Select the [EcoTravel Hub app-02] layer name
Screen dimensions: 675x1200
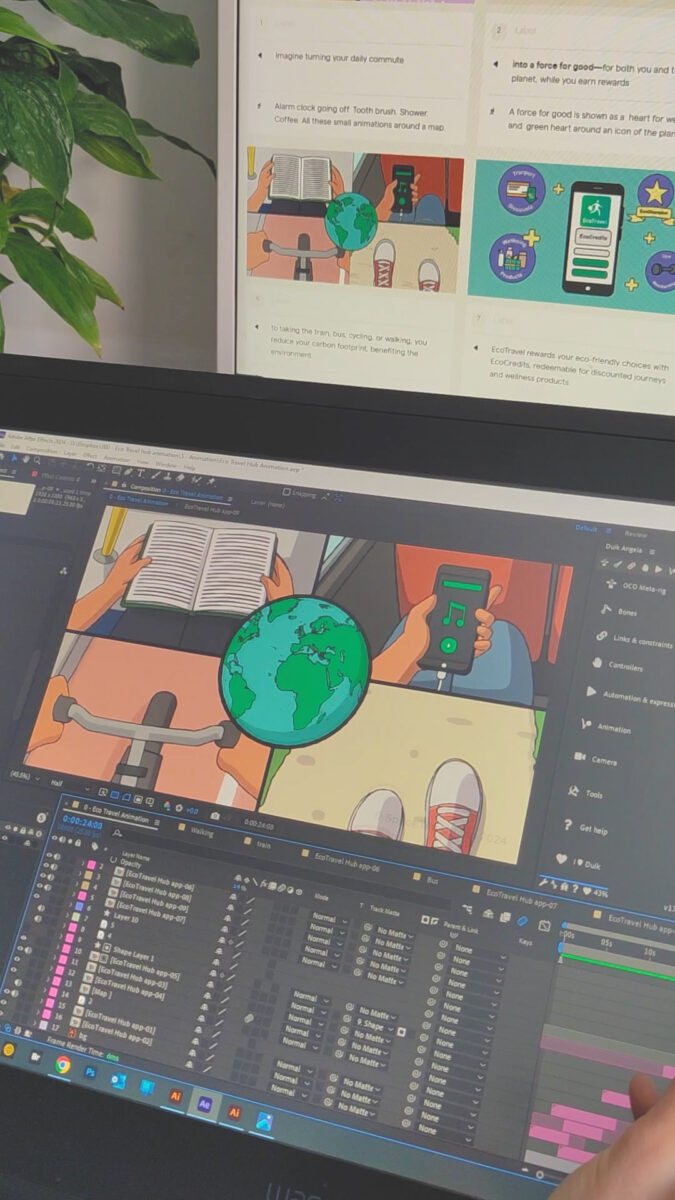(x=116, y=1033)
